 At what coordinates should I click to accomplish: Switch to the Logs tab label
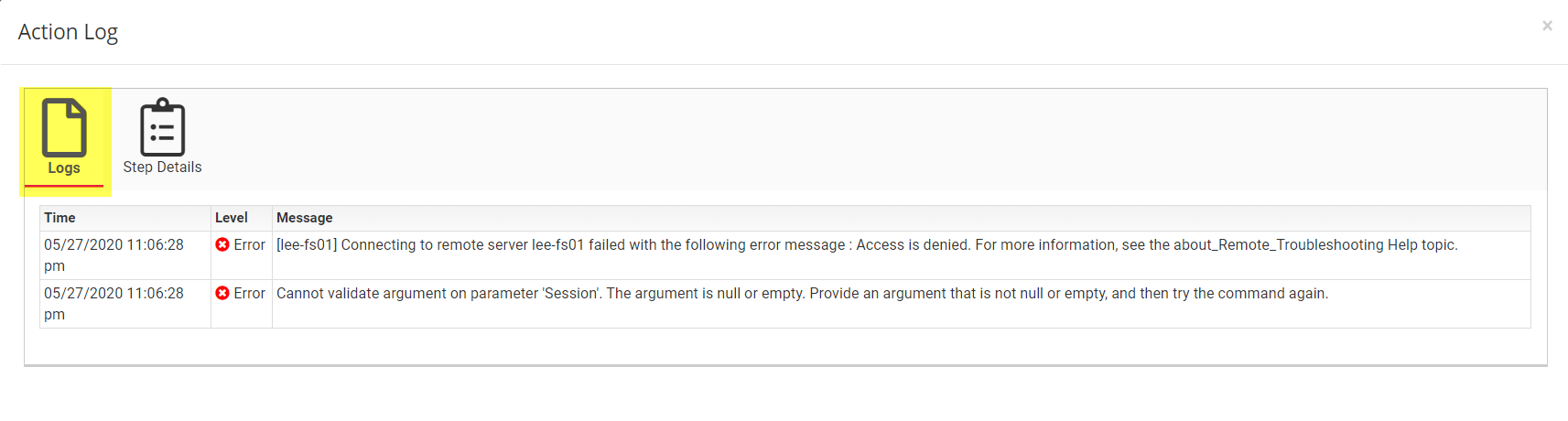64,167
